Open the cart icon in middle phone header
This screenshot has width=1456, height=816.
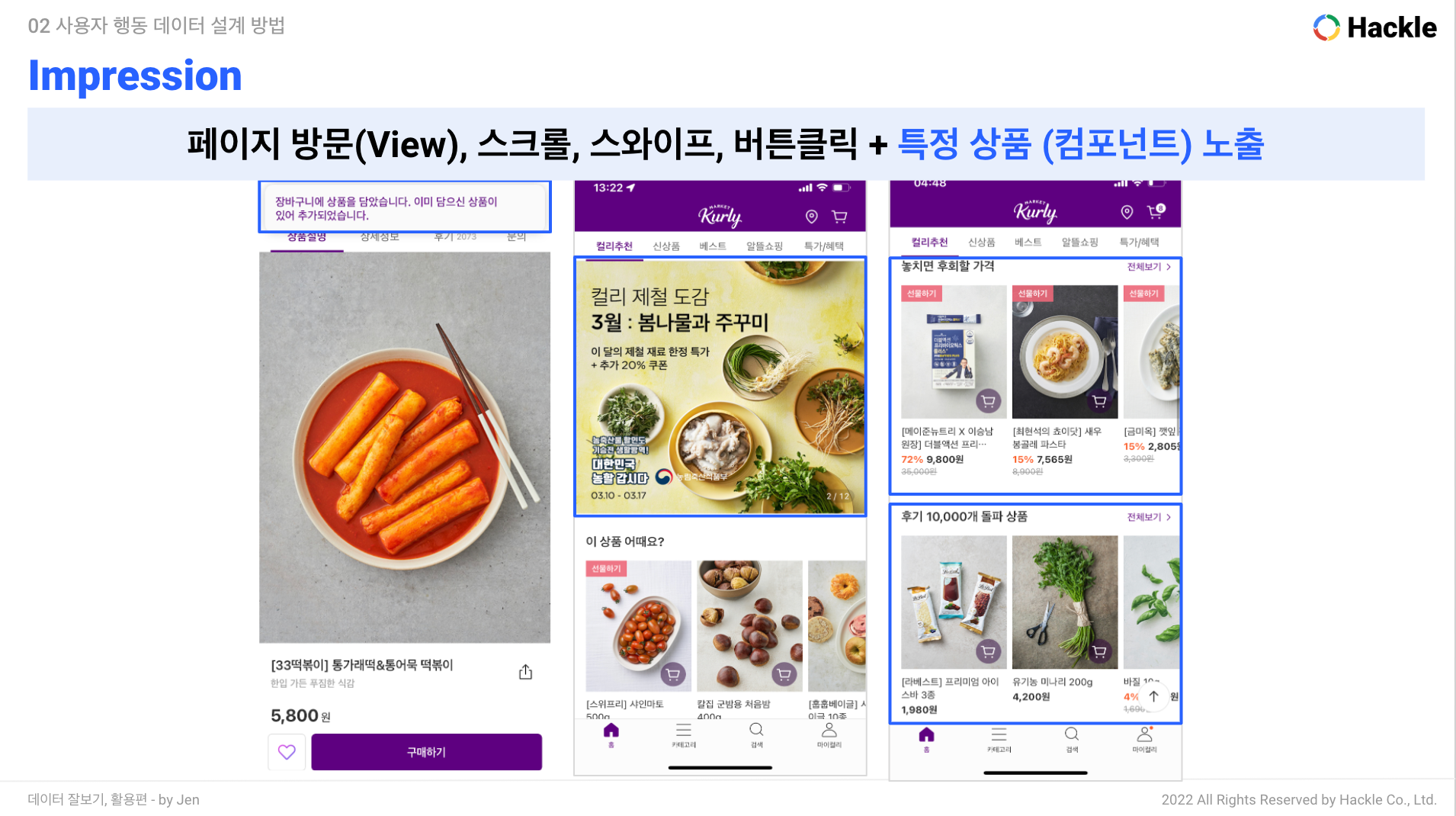point(839,217)
